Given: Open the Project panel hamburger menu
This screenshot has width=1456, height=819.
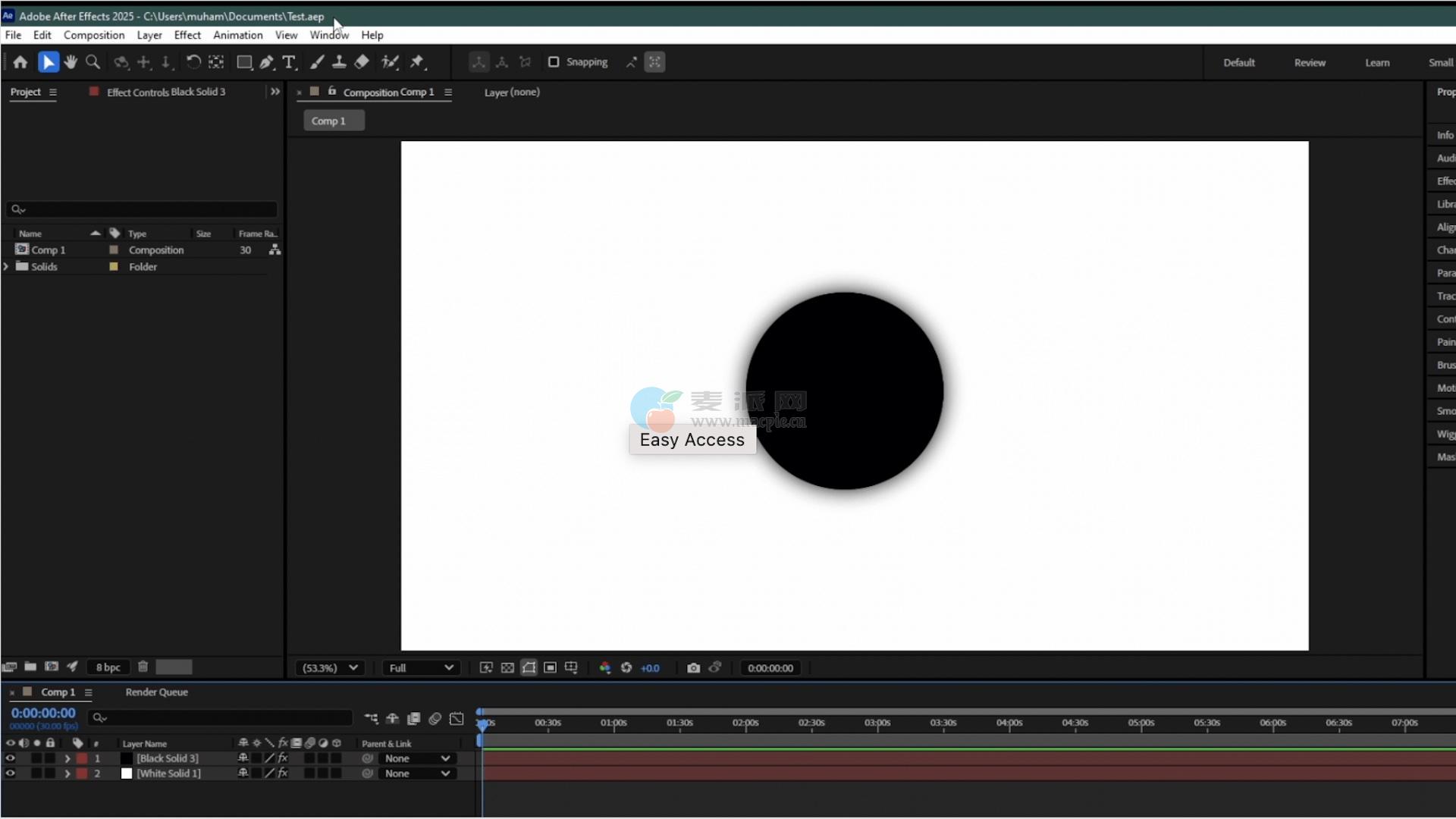Looking at the screenshot, I should (x=53, y=93).
